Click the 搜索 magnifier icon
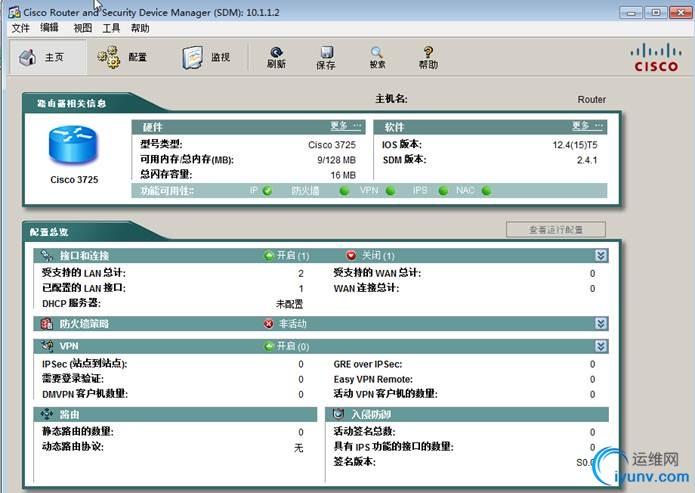Viewport: 695px width, 493px height. pos(377,58)
